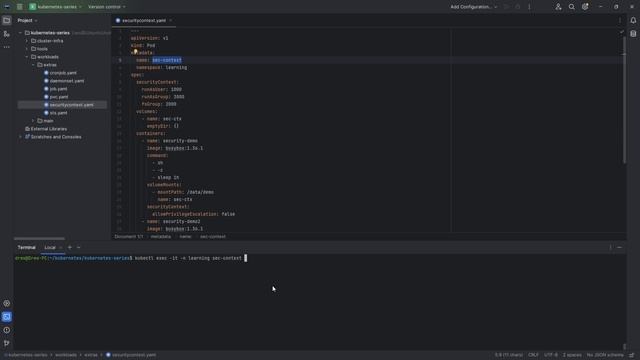Click extras in navigation bar
The width and height of the screenshot is (640, 360).
point(91,355)
